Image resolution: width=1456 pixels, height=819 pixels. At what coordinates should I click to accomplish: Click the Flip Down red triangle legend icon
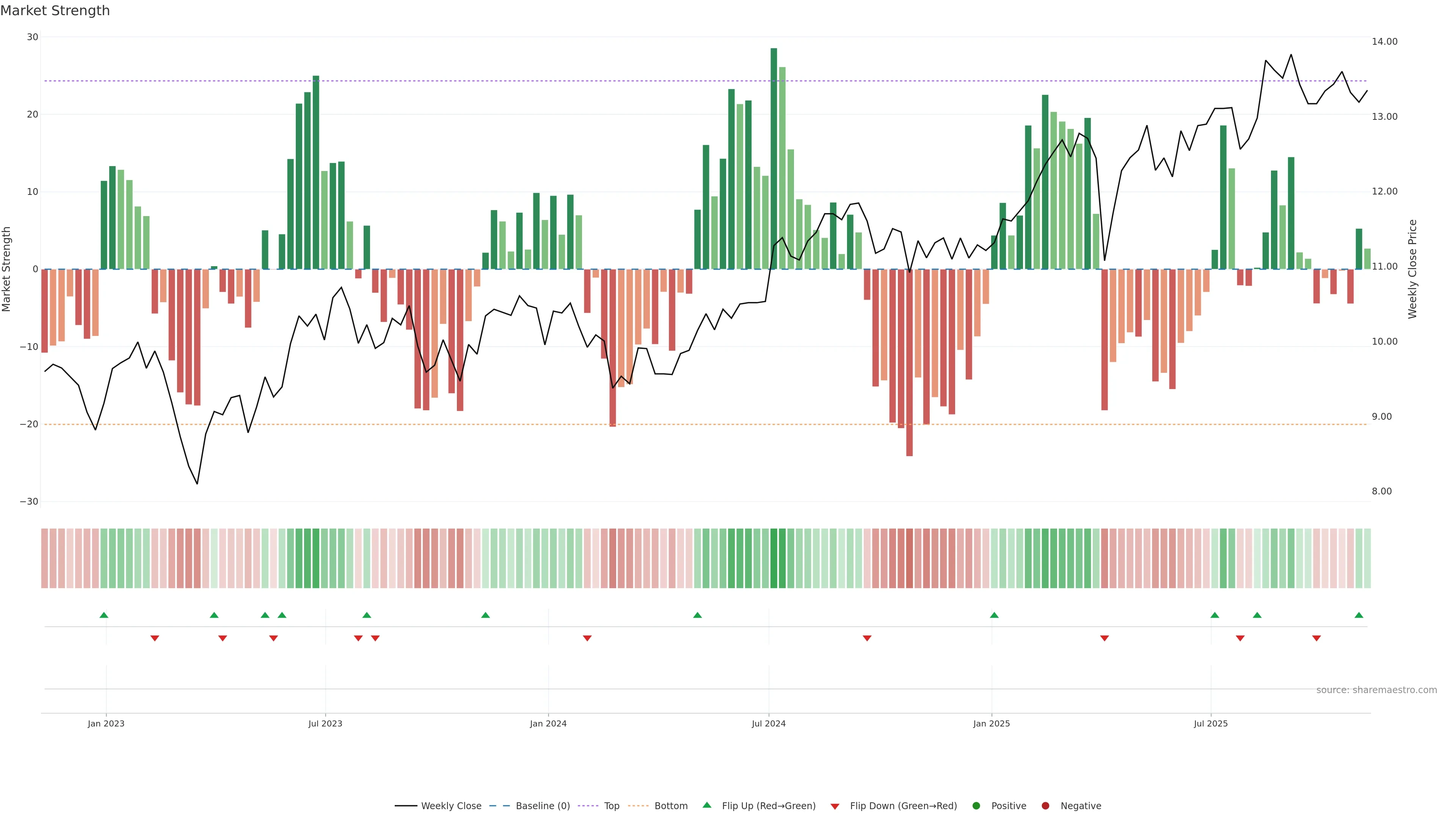tap(835, 806)
